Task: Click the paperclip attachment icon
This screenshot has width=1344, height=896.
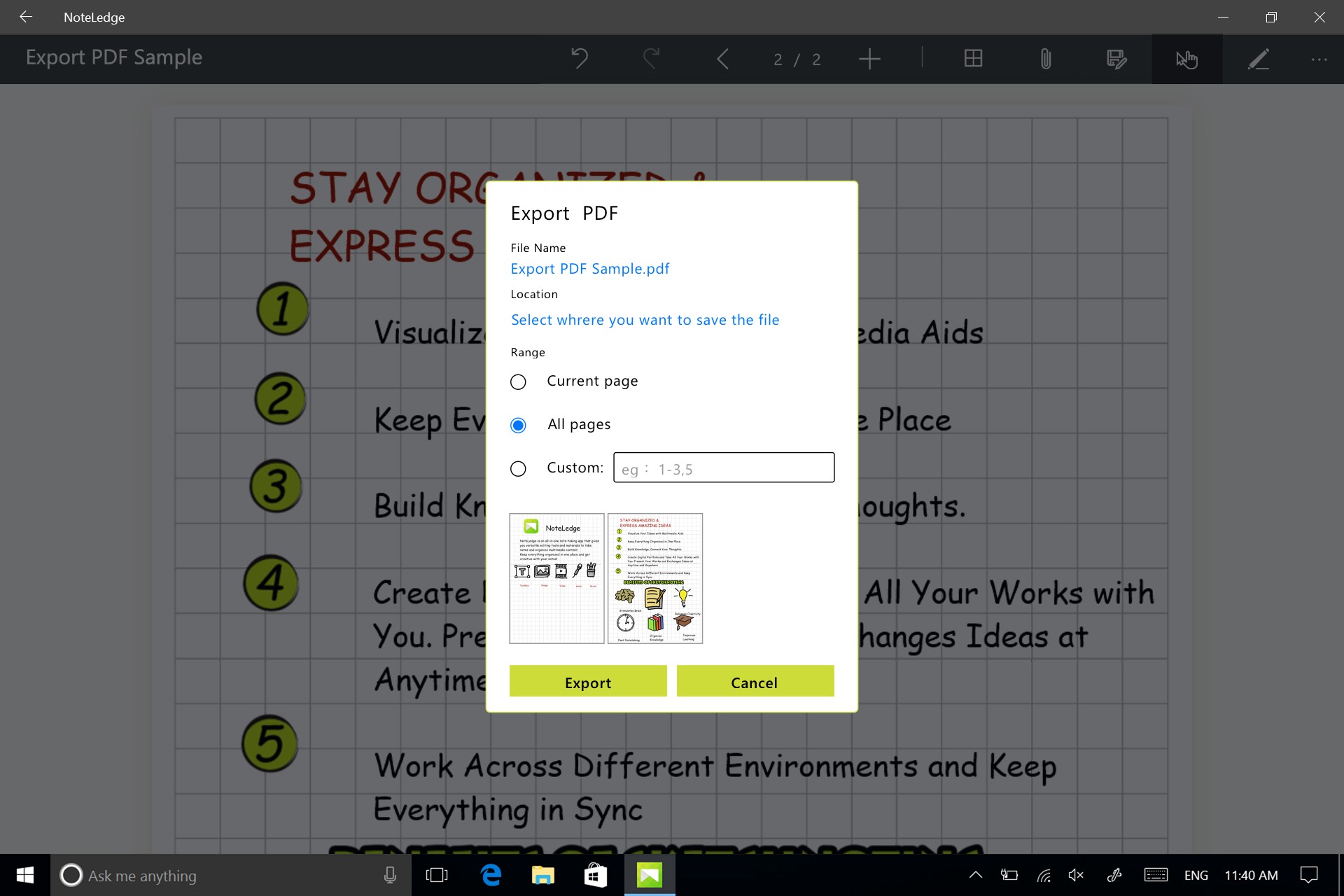Action: pos(1045,59)
